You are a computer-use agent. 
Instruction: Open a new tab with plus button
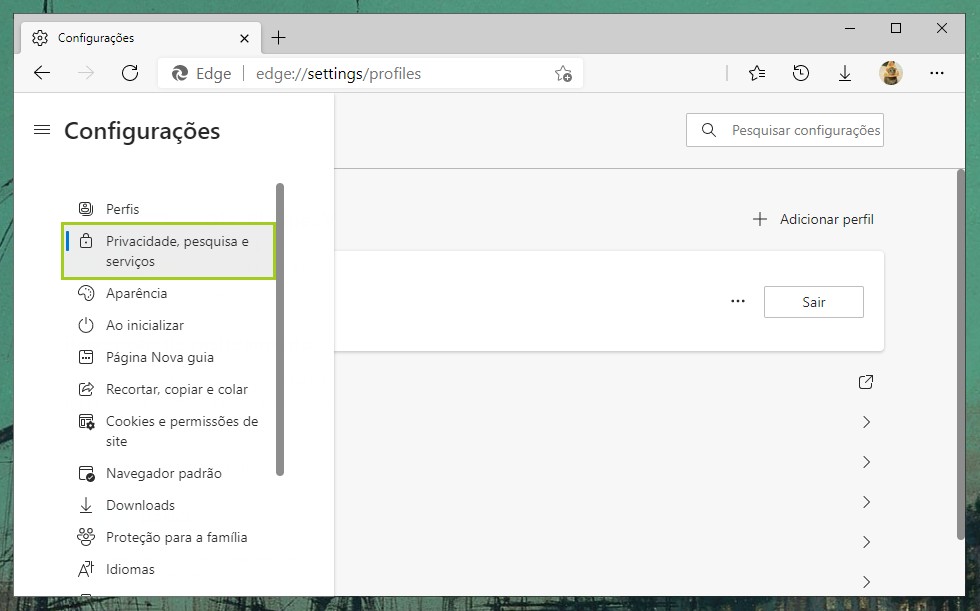[279, 38]
